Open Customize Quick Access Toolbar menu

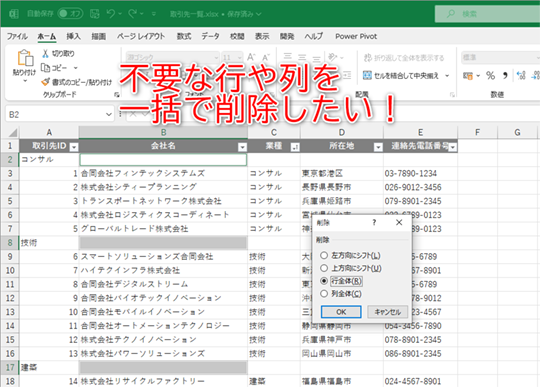pos(154,14)
